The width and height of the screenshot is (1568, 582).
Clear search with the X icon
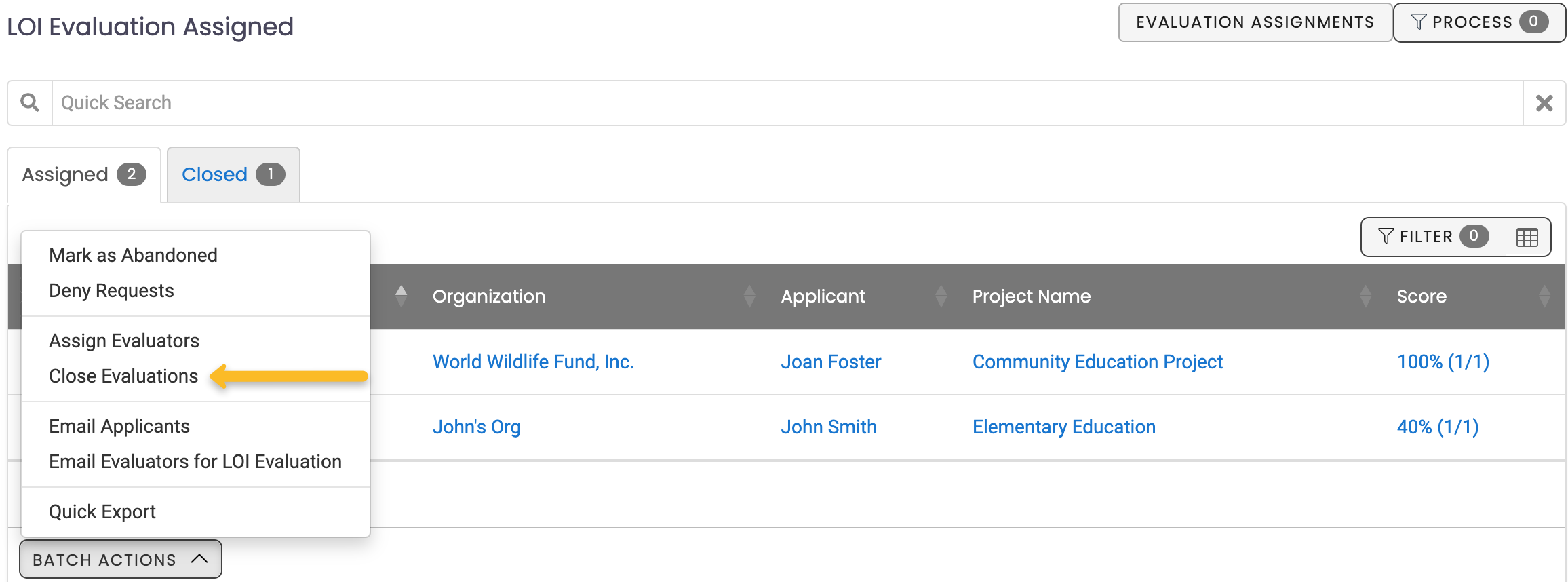[1544, 103]
